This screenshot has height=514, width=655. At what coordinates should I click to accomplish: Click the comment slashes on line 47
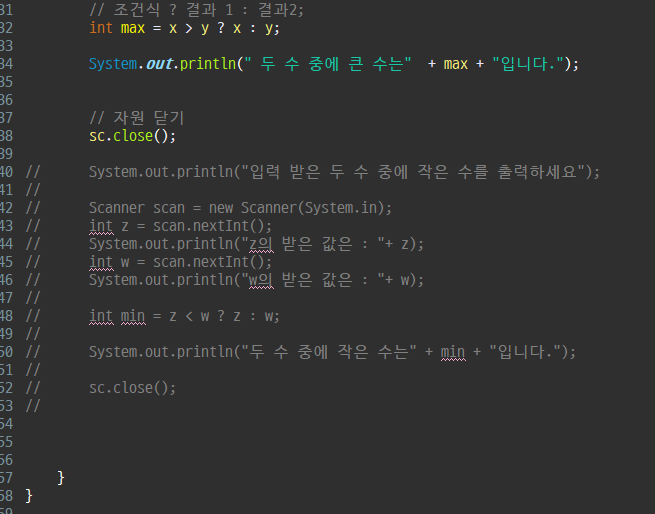[33, 298]
